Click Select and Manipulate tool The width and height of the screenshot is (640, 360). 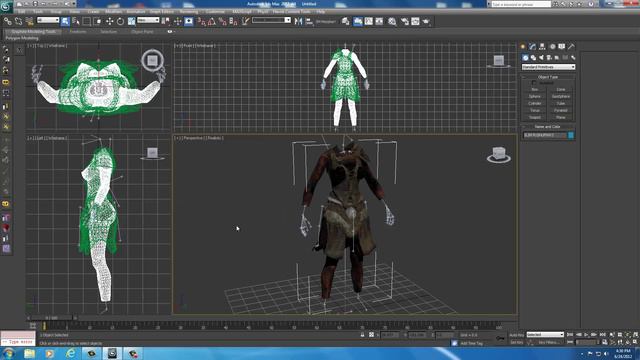178,21
